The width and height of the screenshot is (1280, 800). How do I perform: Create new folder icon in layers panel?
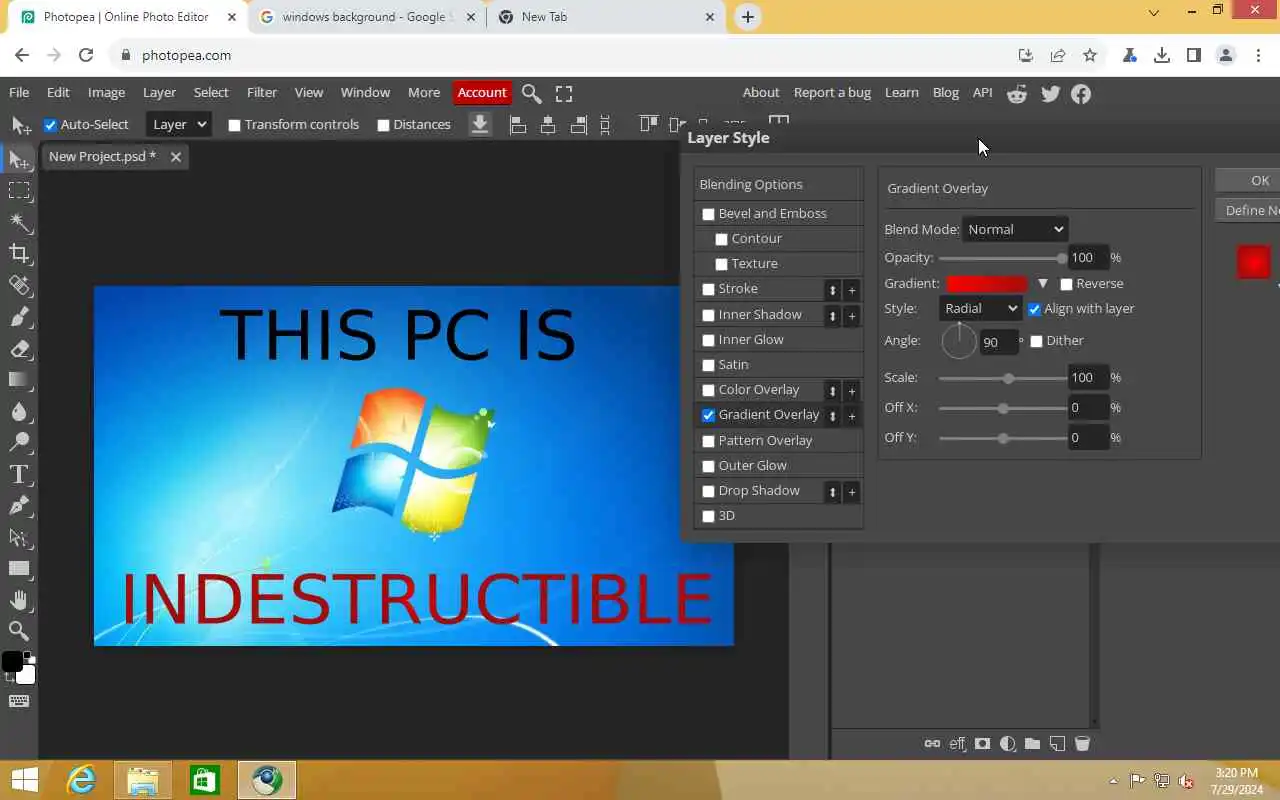(x=1032, y=744)
